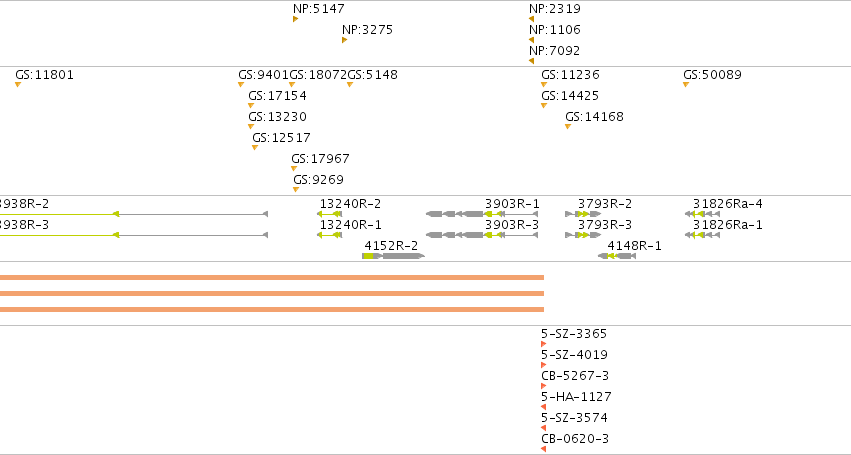Click the NP:5147 insertion triangle marker
Viewport: 851px width, 455px height.
click(x=295, y=19)
